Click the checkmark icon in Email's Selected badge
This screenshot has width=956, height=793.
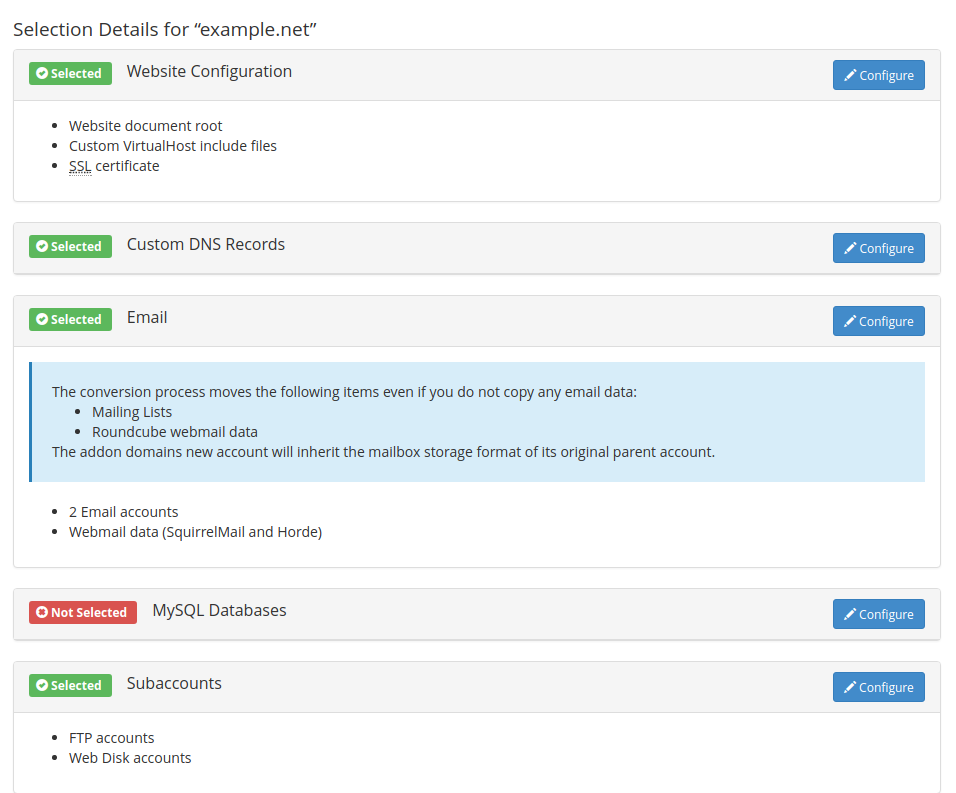pos(42,319)
